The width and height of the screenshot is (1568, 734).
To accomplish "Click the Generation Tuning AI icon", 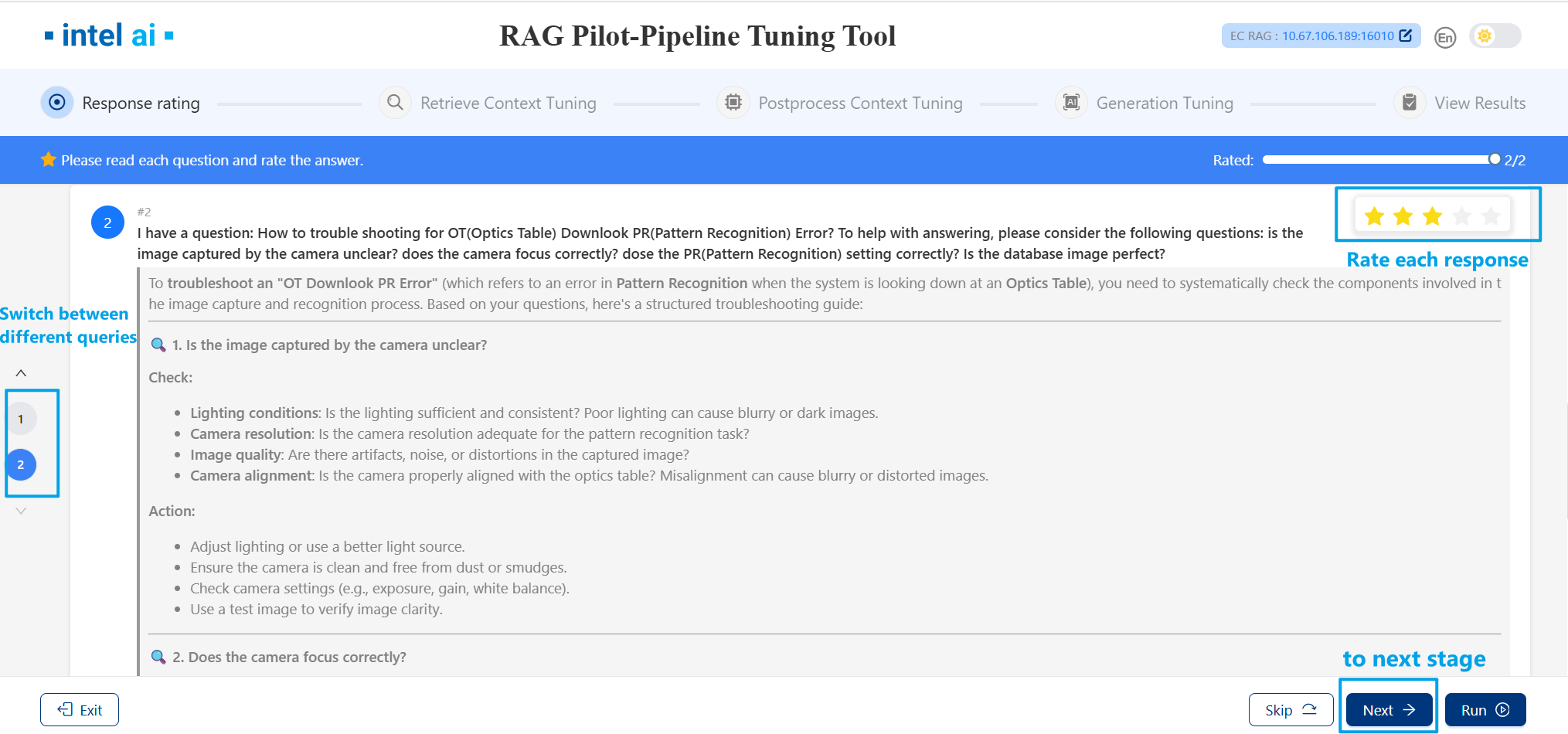I will click(x=1071, y=103).
